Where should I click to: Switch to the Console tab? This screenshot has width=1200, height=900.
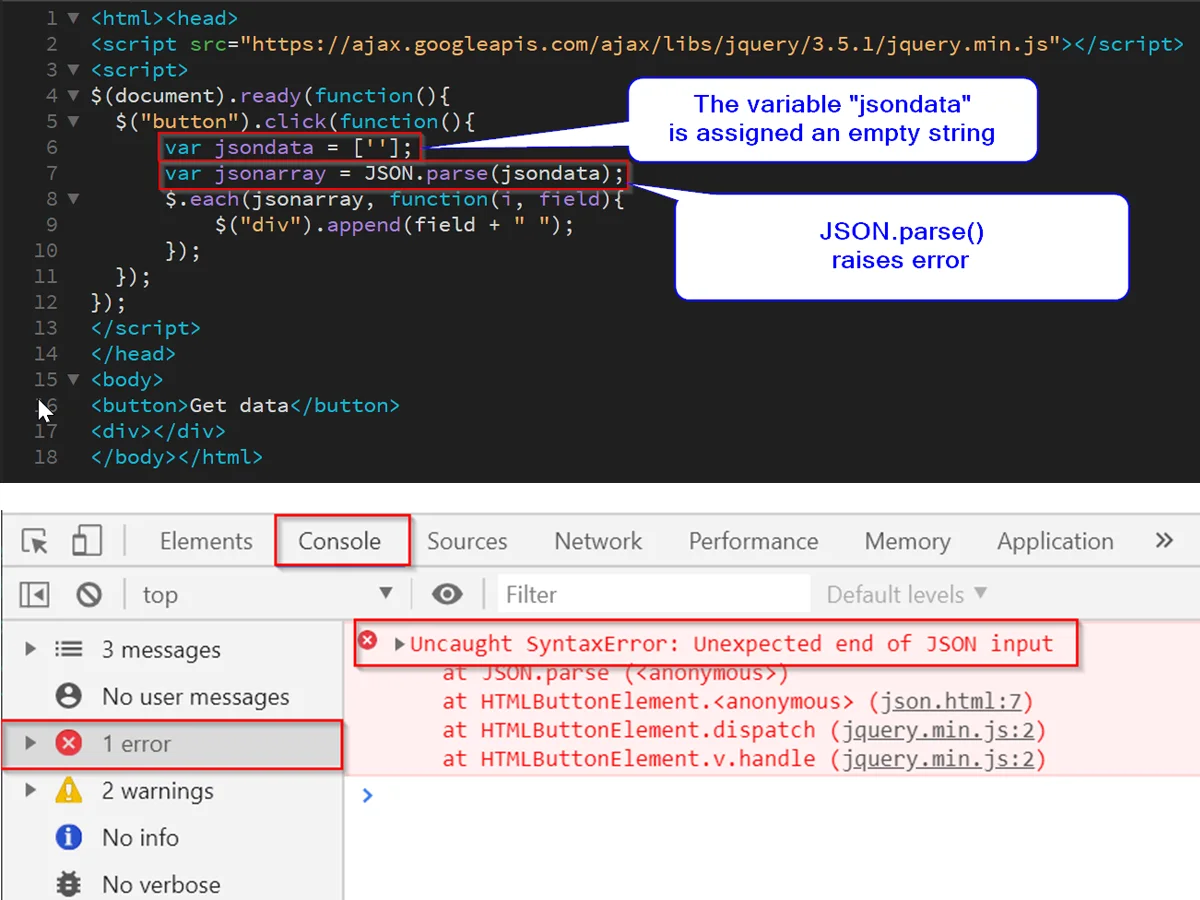[x=340, y=541]
